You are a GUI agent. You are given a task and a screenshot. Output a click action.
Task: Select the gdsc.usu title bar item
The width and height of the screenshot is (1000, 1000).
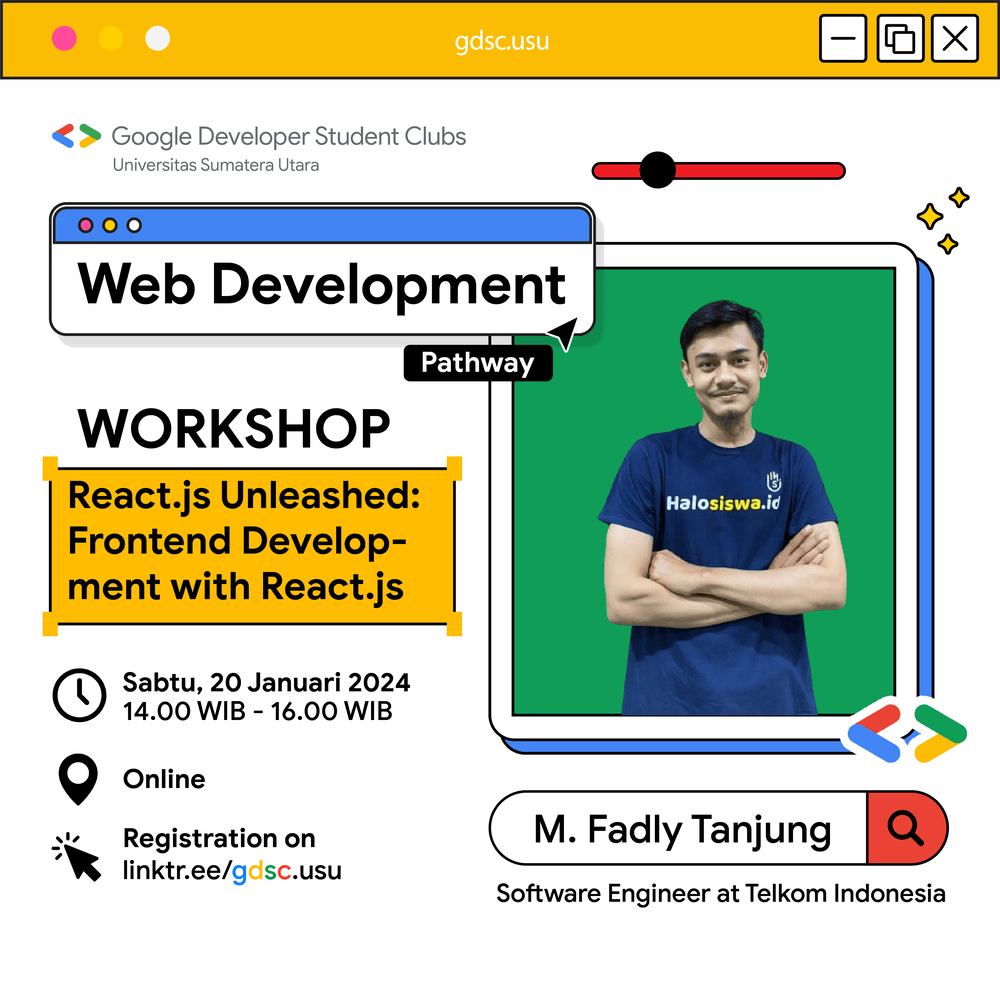pos(504,41)
